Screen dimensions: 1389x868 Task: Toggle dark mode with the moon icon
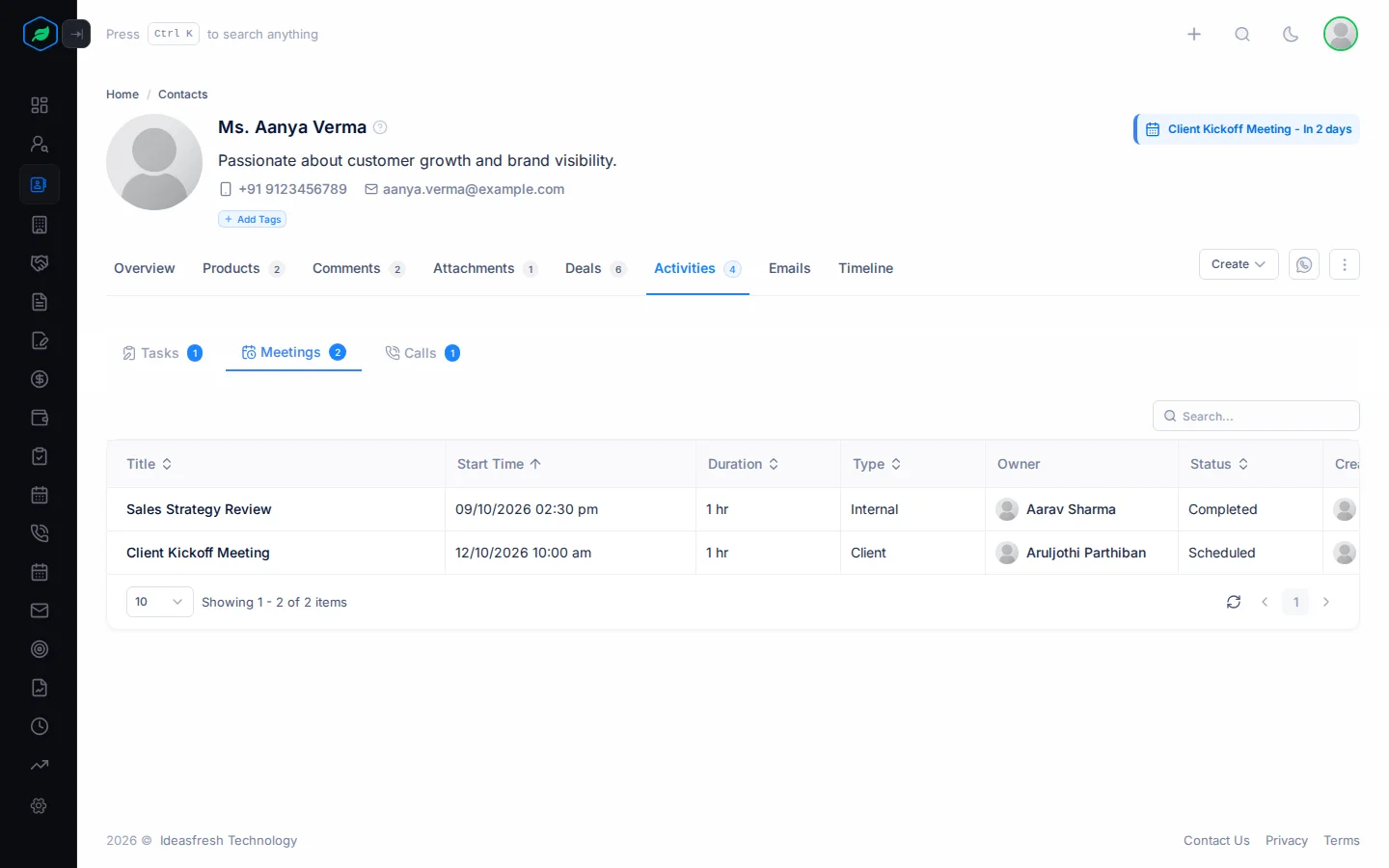1291,34
